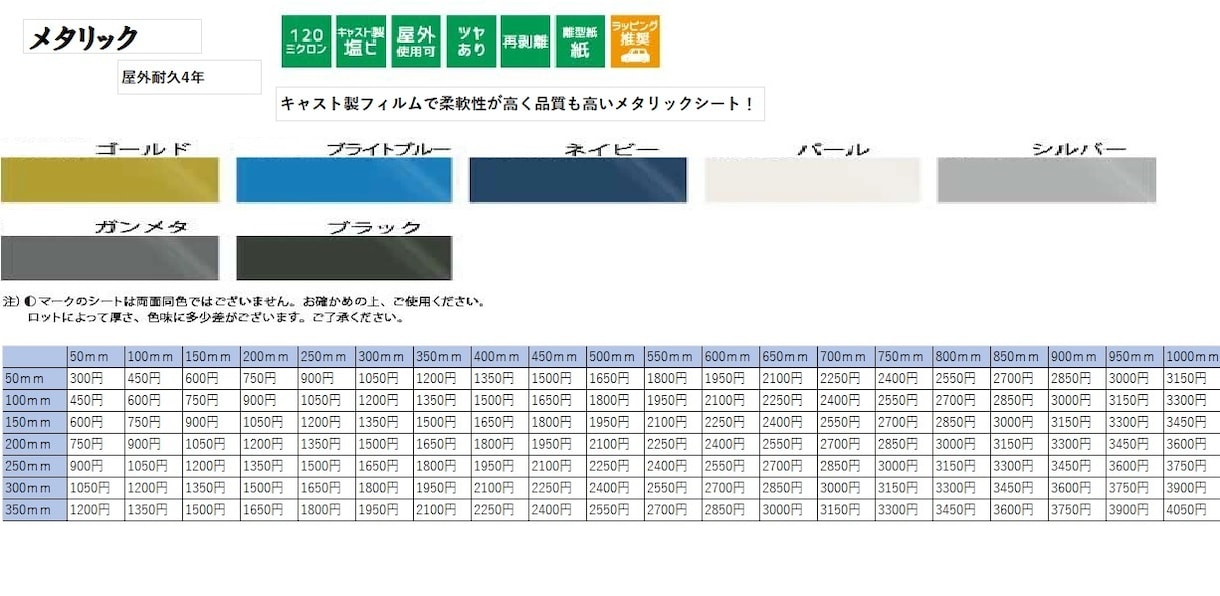Click the 200mm row header

(x=34, y=444)
